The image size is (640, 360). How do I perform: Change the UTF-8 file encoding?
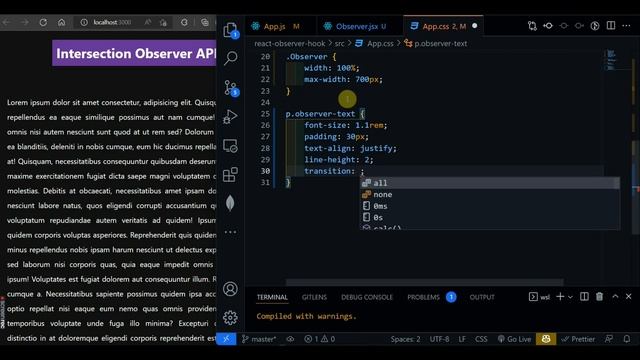click(439, 339)
